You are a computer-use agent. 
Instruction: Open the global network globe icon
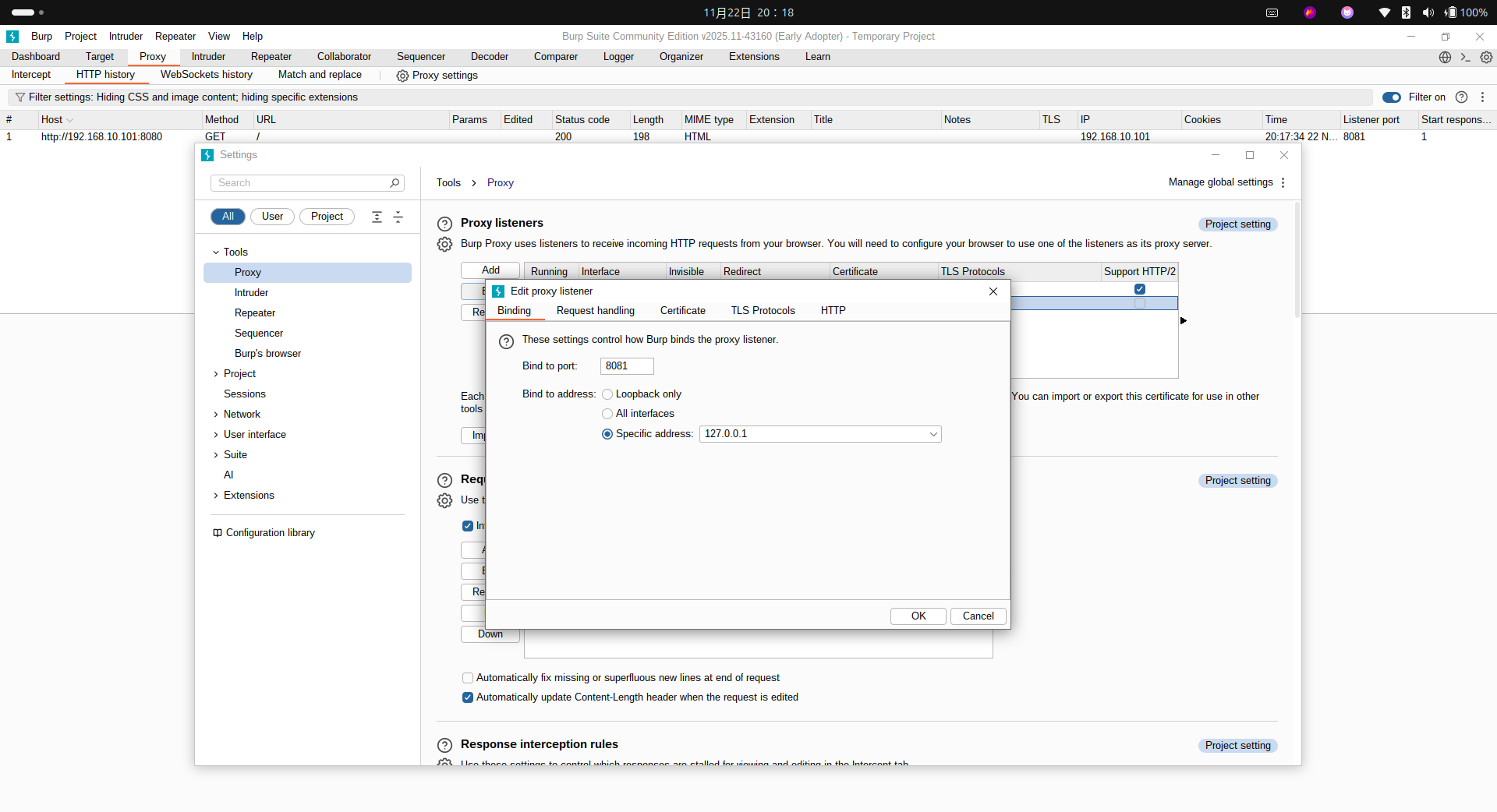pyautogui.click(x=1445, y=57)
